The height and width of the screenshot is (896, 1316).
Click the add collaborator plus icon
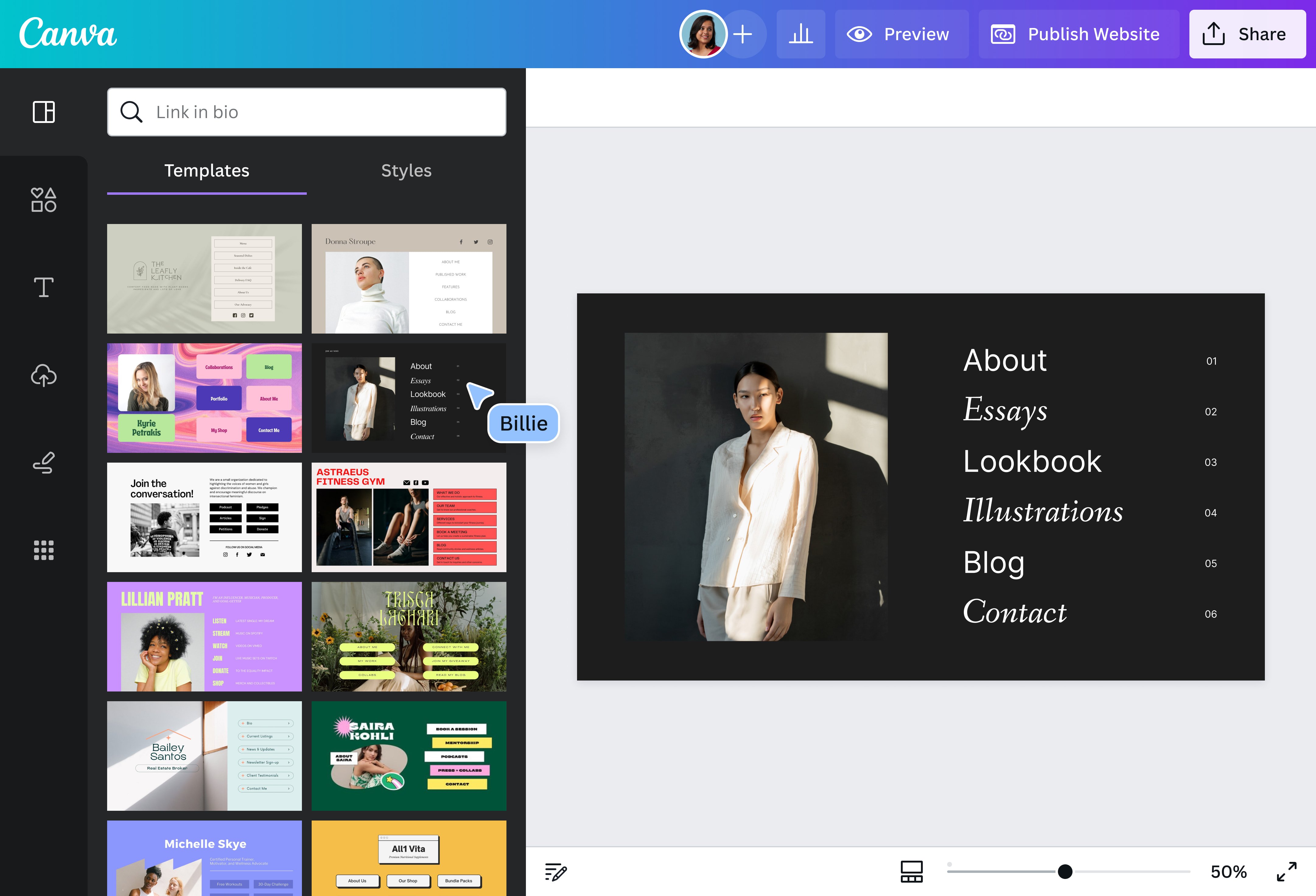pos(742,34)
